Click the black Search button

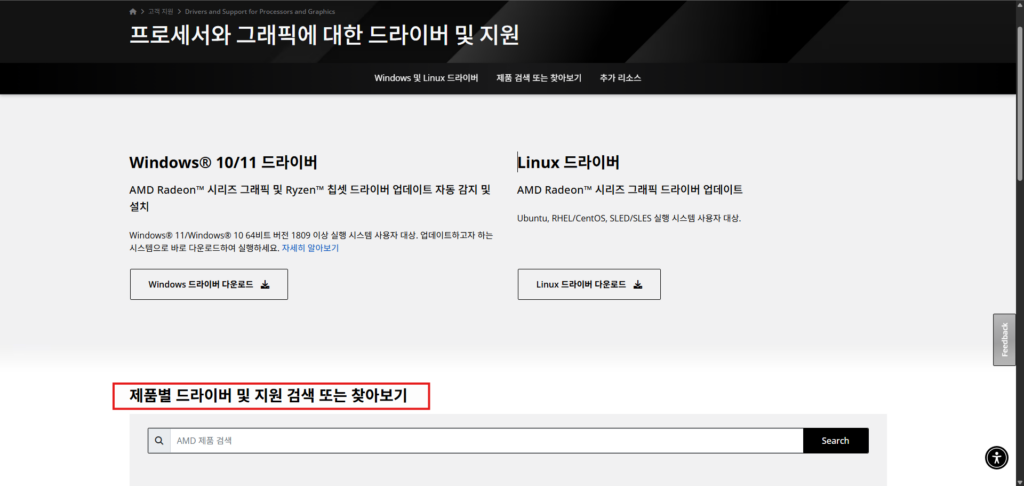[x=835, y=441]
